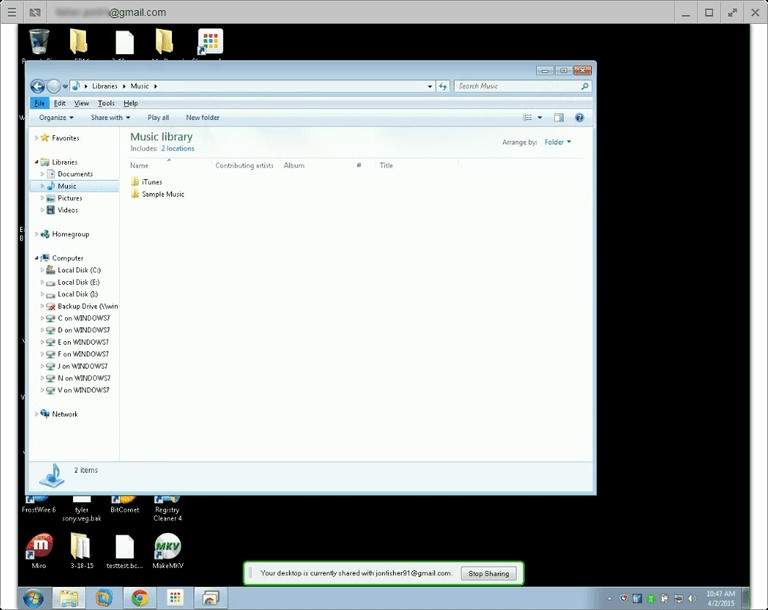Open the address bar previous locations dropdown
The image size is (768, 610).
430,86
